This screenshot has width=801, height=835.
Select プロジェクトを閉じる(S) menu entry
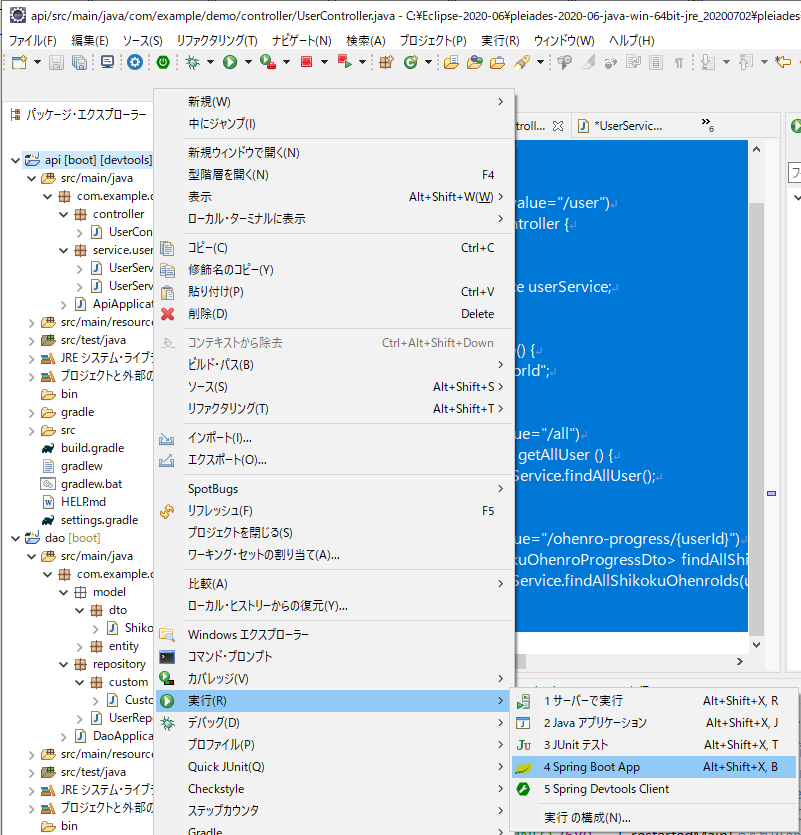click(x=334, y=533)
